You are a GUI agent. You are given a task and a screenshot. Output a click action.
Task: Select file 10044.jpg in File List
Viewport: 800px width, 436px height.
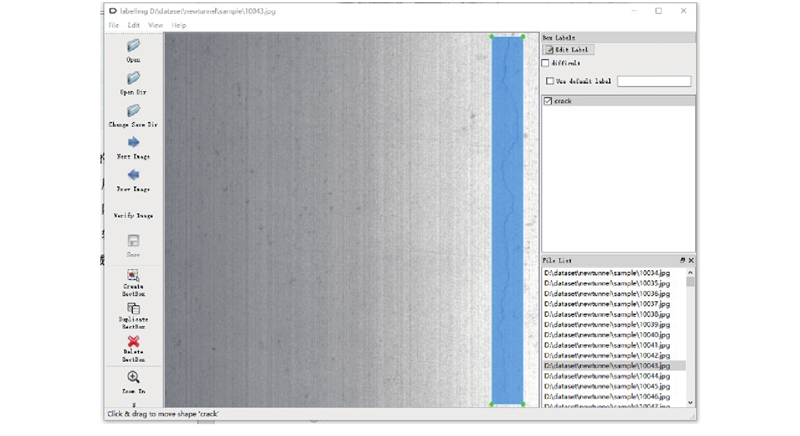607,376
